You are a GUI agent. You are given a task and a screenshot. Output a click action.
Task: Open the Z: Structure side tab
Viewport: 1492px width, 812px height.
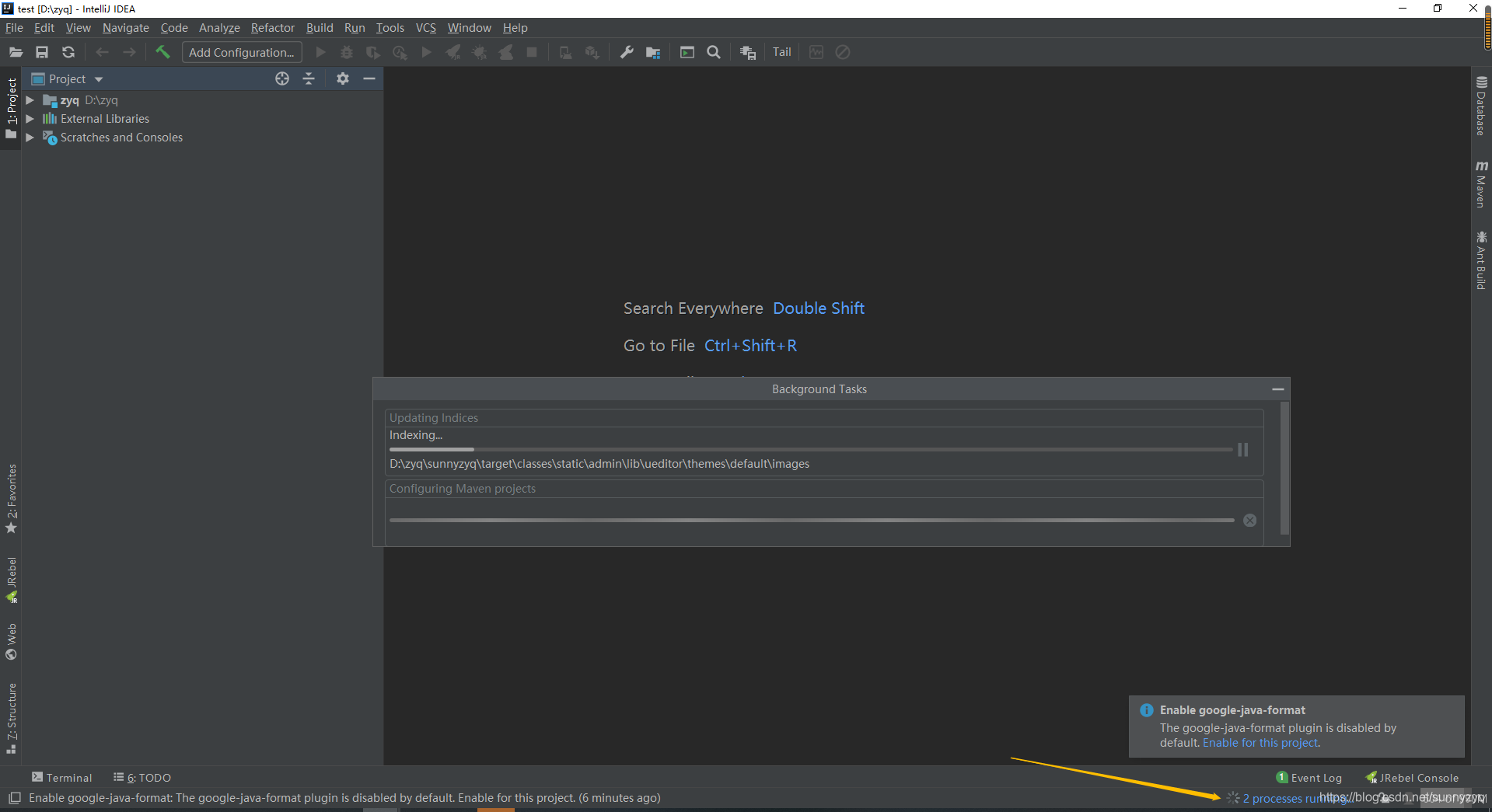coord(11,718)
